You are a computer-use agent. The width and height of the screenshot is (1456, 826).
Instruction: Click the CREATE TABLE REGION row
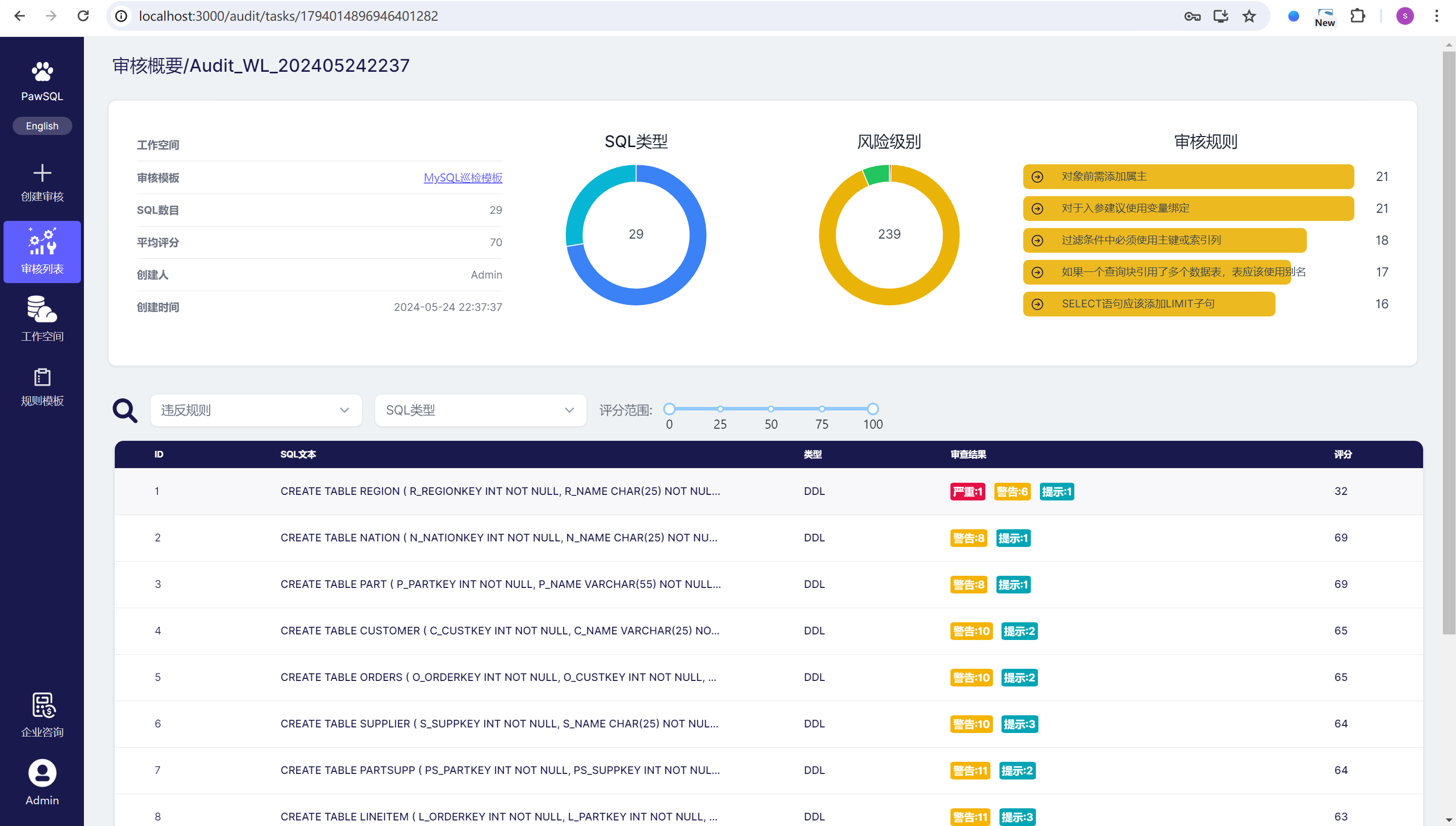(499, 491)
